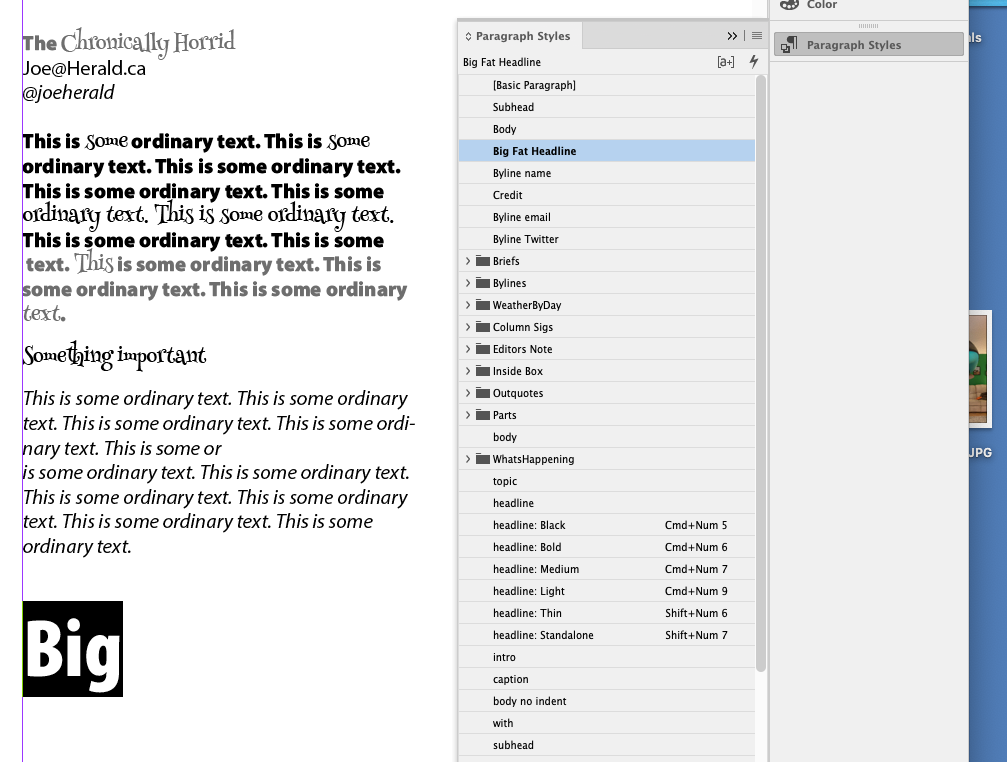Apply the Body paragraph style

click(x=607, y=129)
